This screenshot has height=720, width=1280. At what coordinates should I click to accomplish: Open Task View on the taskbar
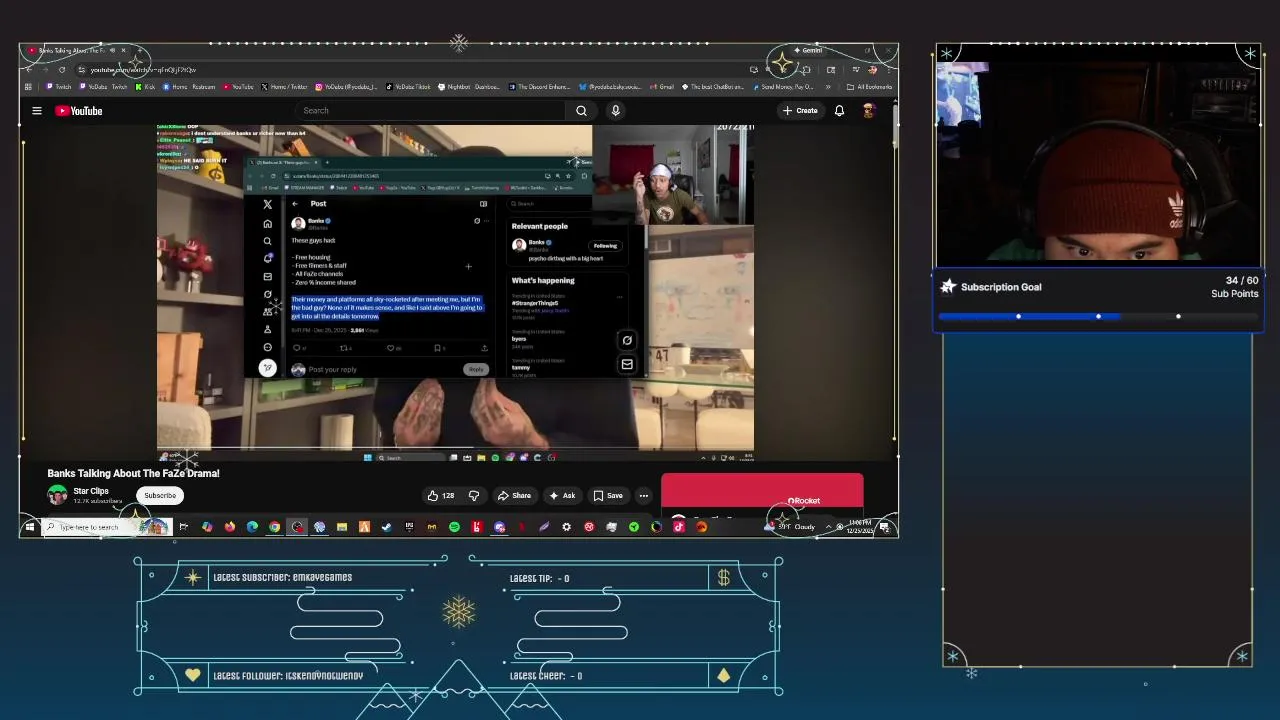[x=184, y=527]
